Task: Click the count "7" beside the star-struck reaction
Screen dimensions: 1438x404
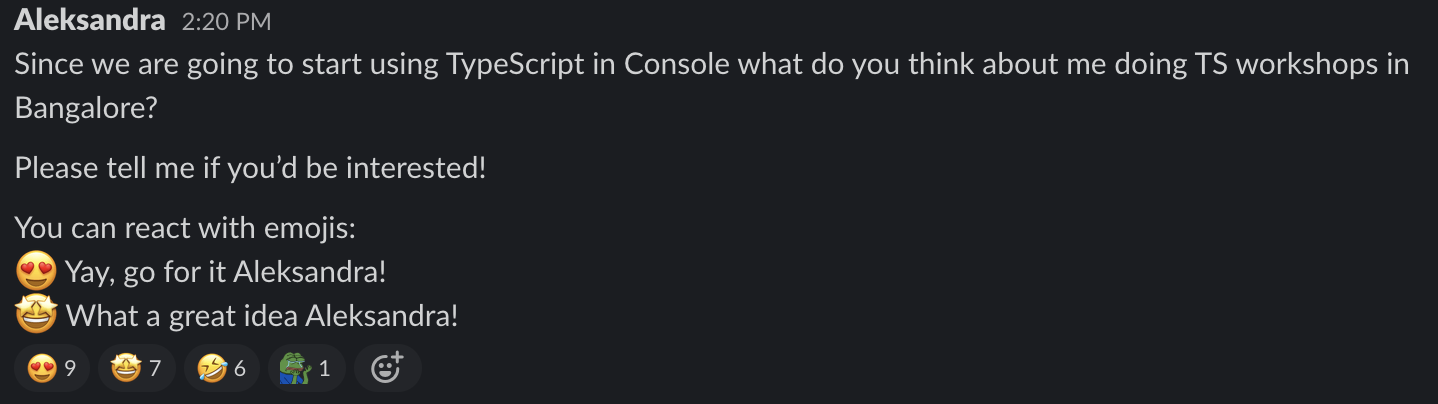Action: tap(155, 368)
